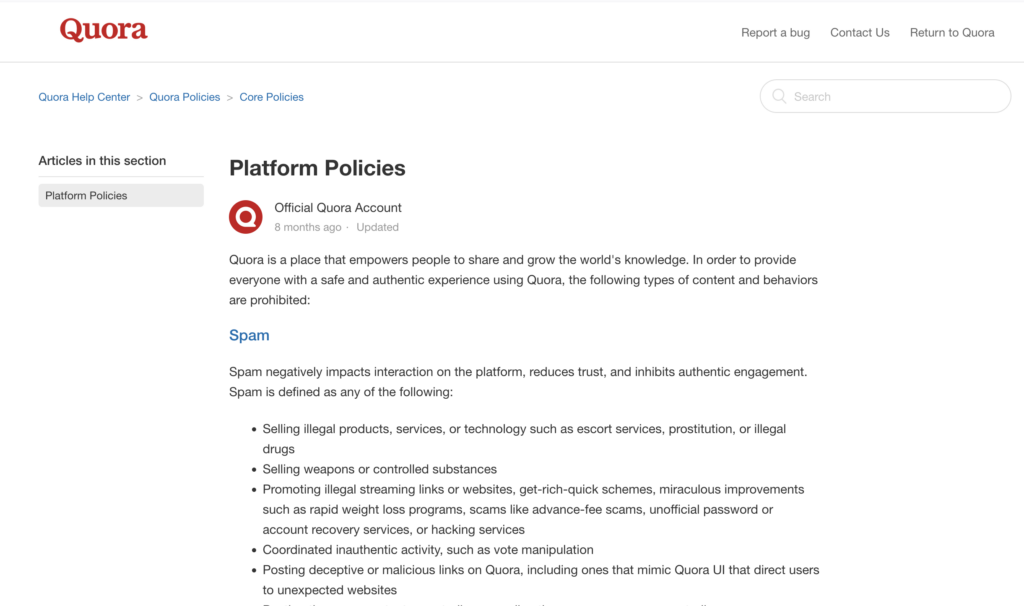Open the "Contact Us" link

[x=859, y=32]
